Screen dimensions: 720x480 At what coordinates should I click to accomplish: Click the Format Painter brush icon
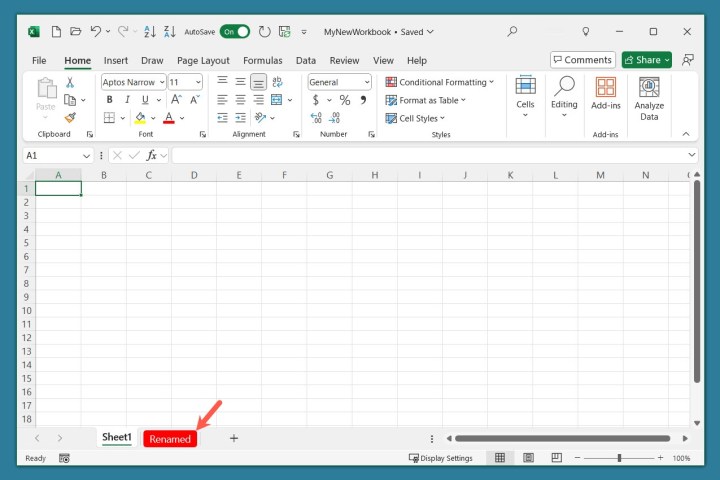70,118
